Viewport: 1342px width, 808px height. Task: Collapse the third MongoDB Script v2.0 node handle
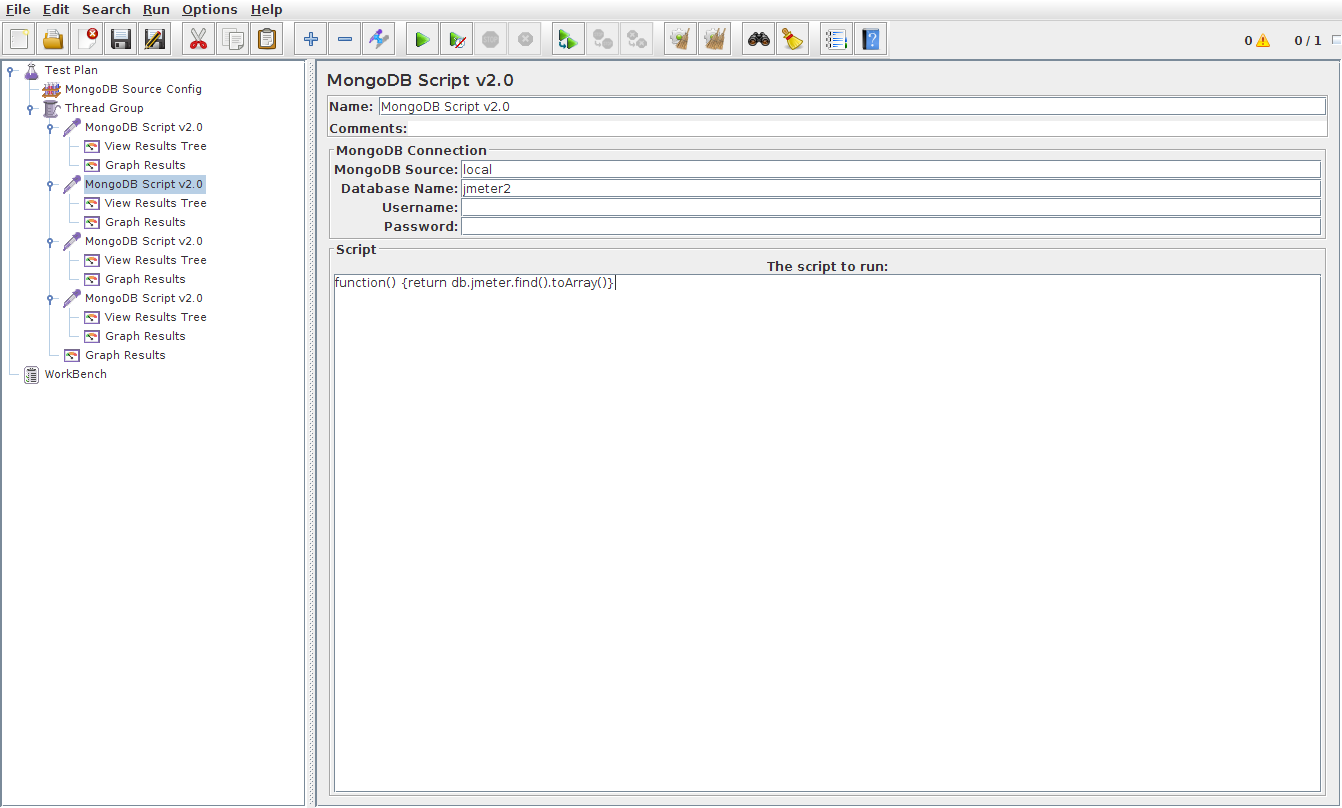(50, 241)
